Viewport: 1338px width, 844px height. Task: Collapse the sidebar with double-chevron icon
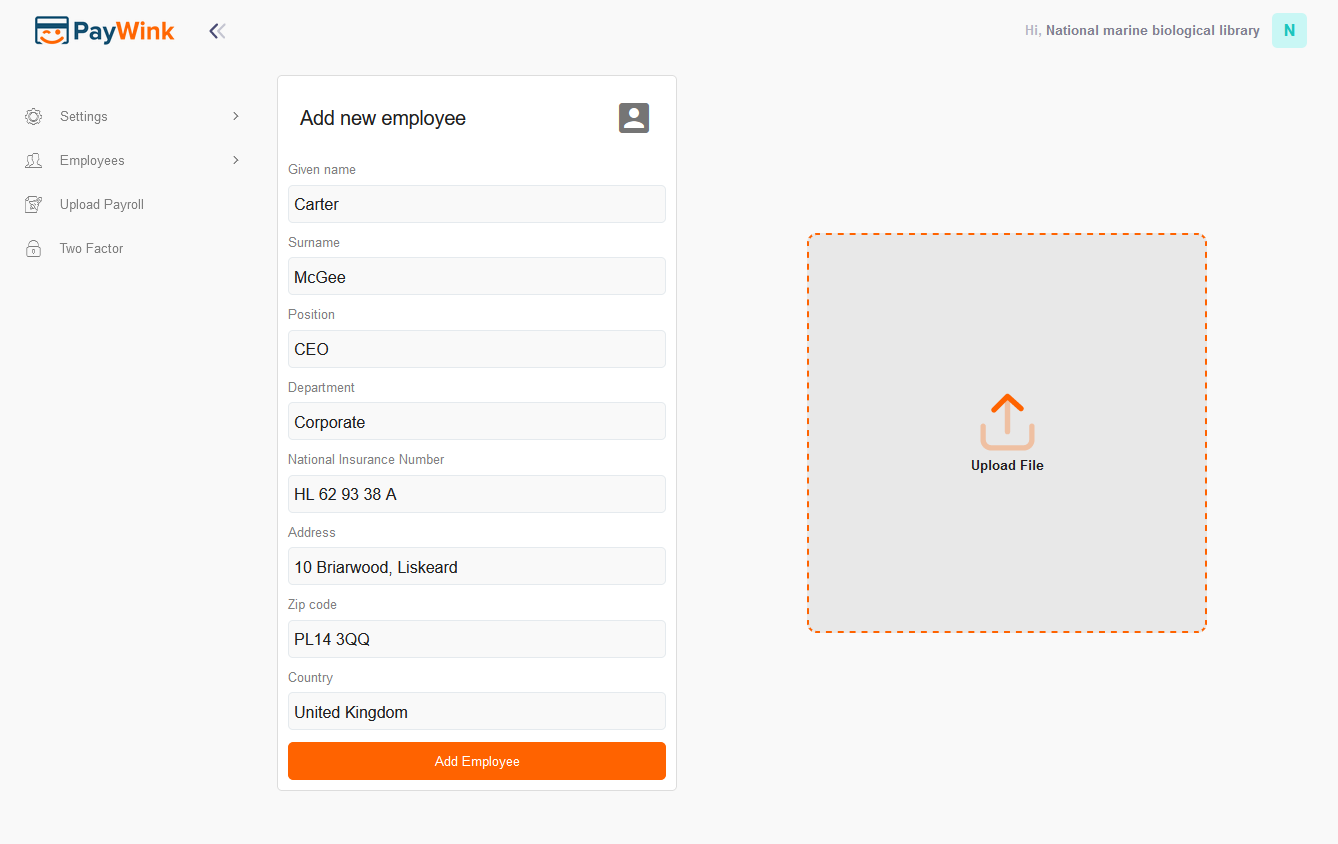pyautogui.click(x=217, y=31)
